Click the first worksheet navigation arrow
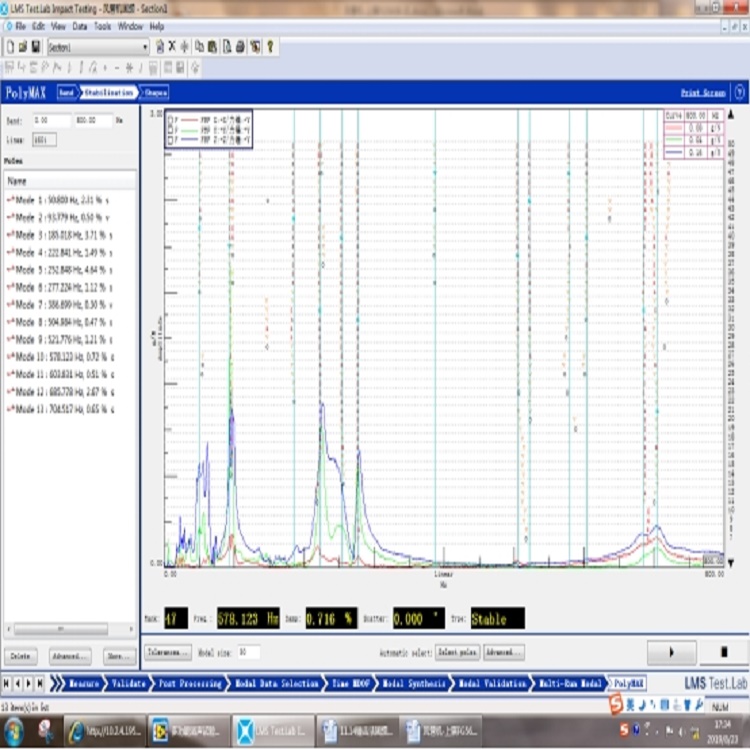Viewport: 750px width, 750px height. pyautogui.click(x=6, y=684)
